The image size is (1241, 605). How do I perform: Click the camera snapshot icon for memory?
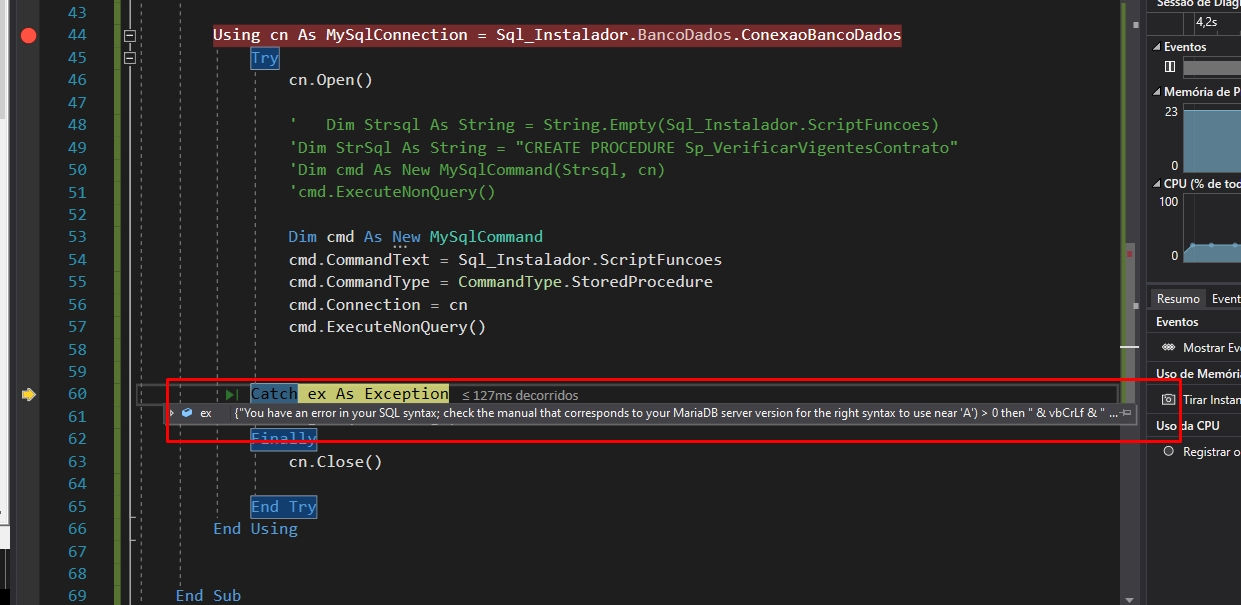1168,399
